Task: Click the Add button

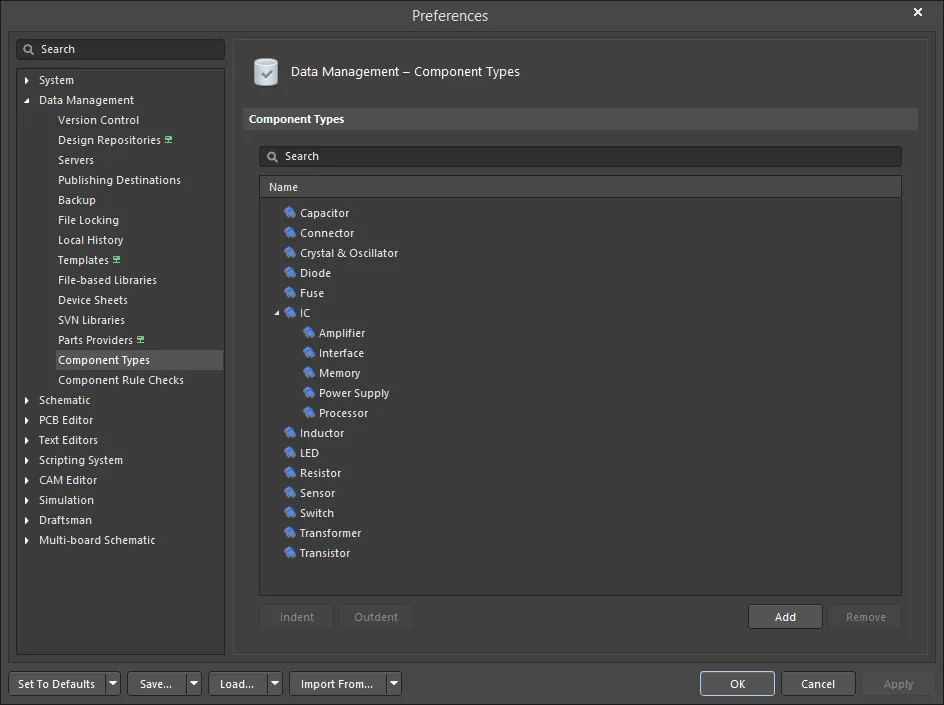Action: point(785,616)
